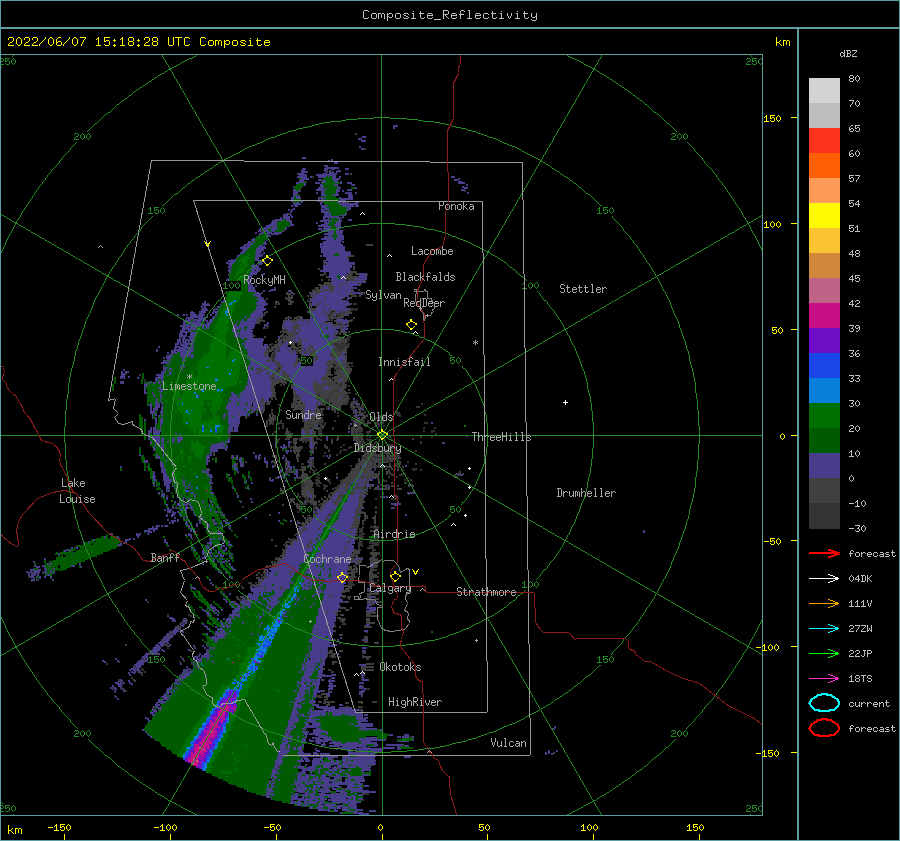
Task: Select the Calgary city label
Action: point(390,588)
